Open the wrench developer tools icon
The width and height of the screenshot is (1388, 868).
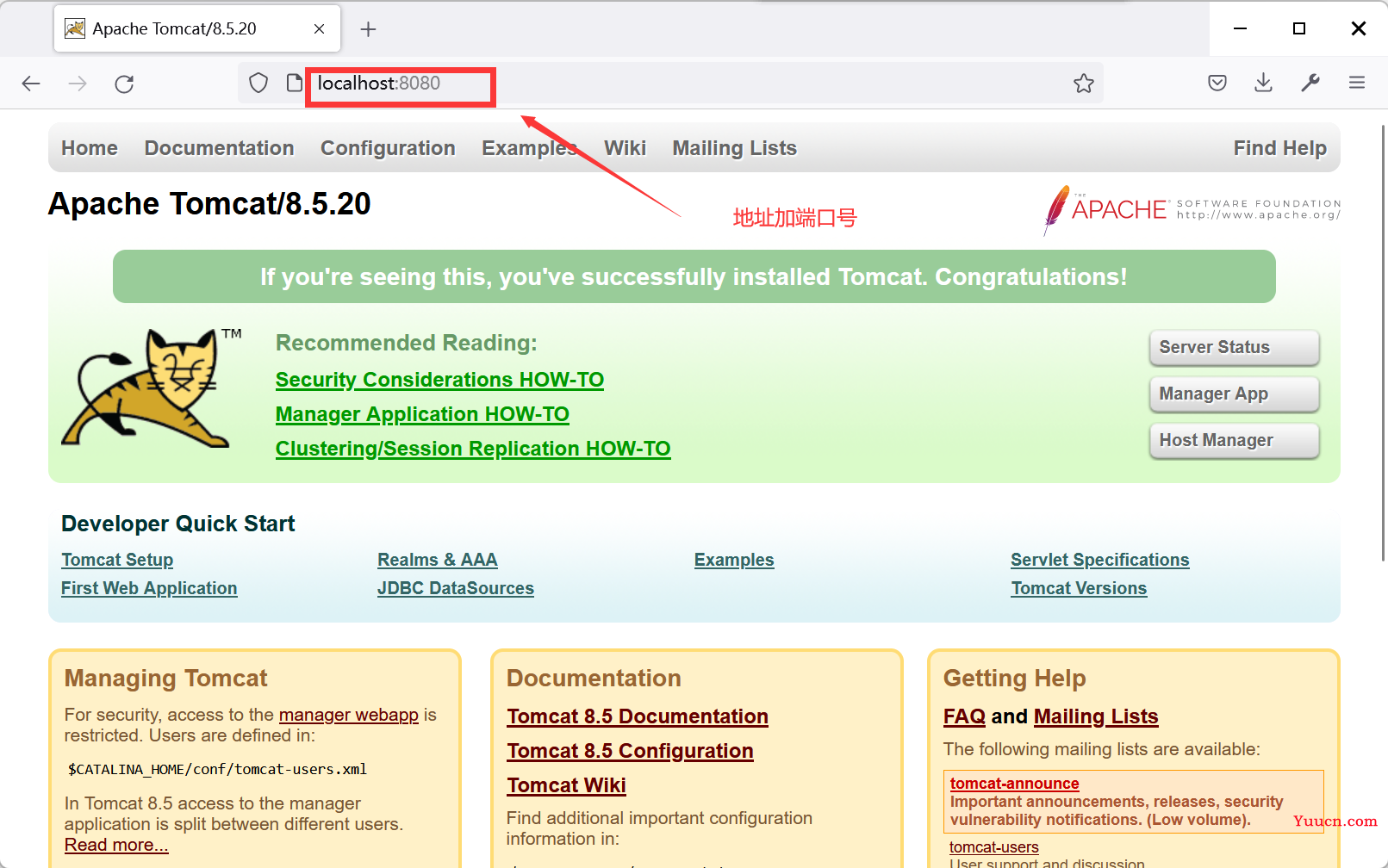pyautogui.click(x=1310, y=83)
